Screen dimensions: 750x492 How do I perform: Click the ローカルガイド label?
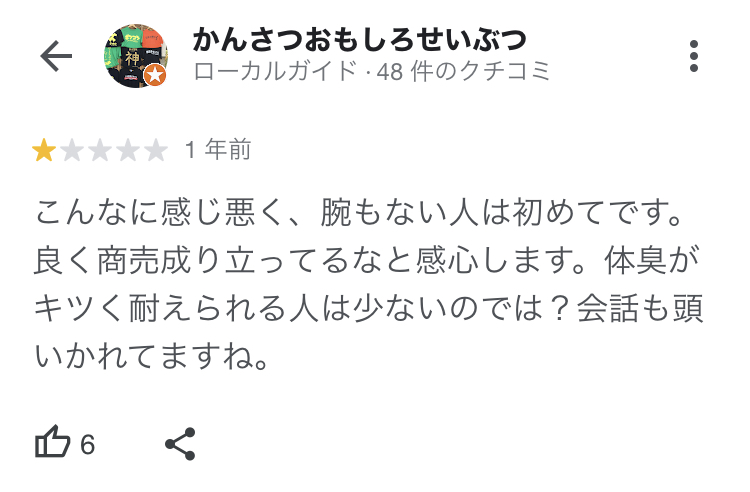click(x=276, y=71)
